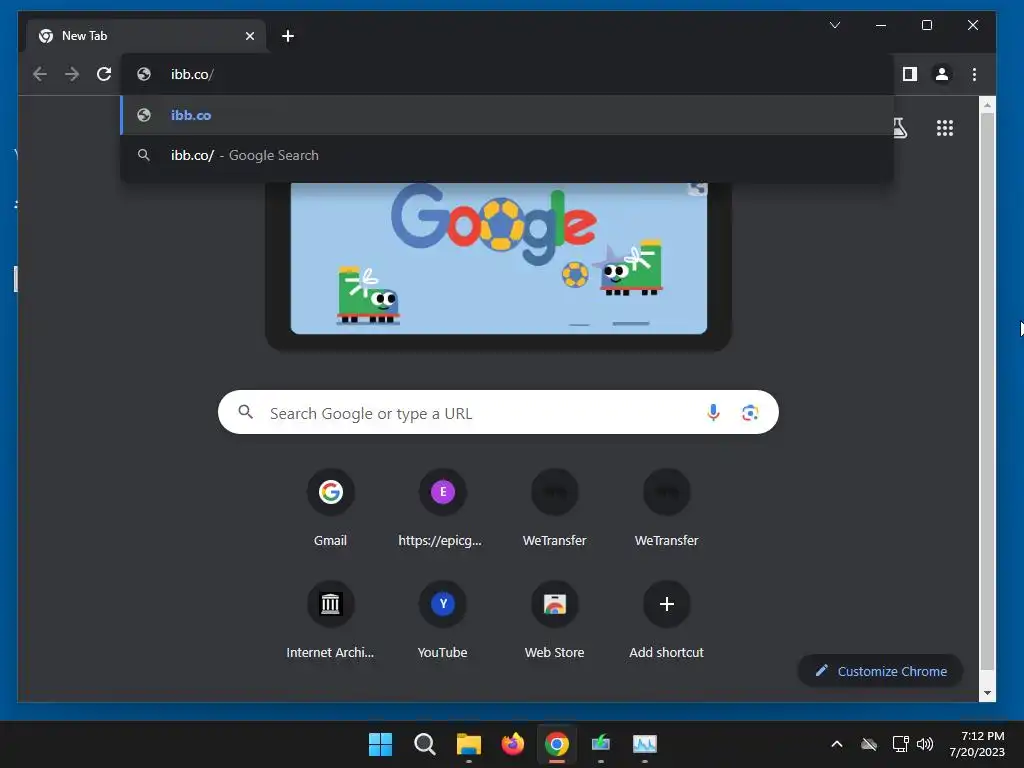Click the magnifier icon in the search box
The image size is (1024, 768).
tap(246, 412)
